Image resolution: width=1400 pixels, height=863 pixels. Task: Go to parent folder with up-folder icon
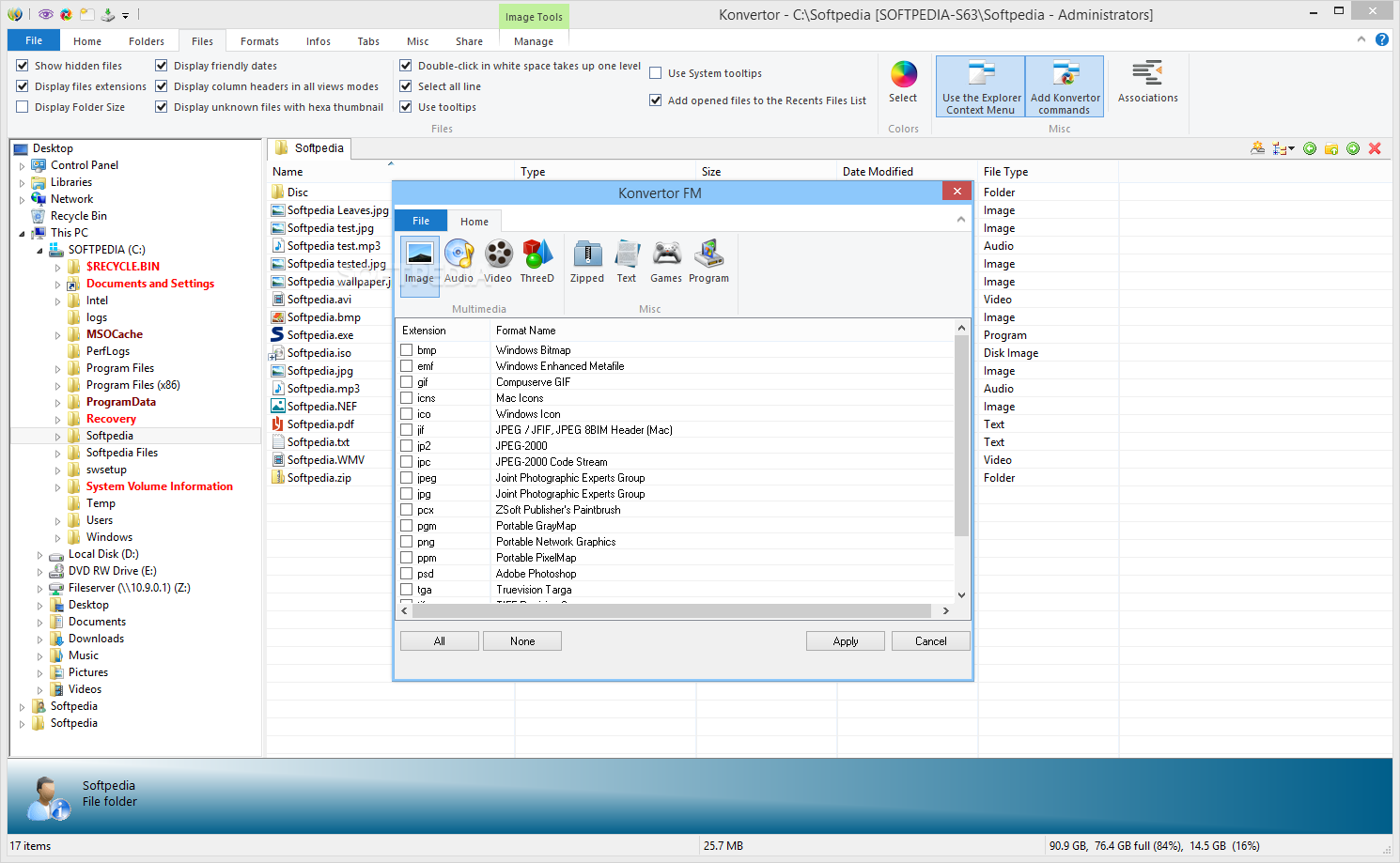1331,148
